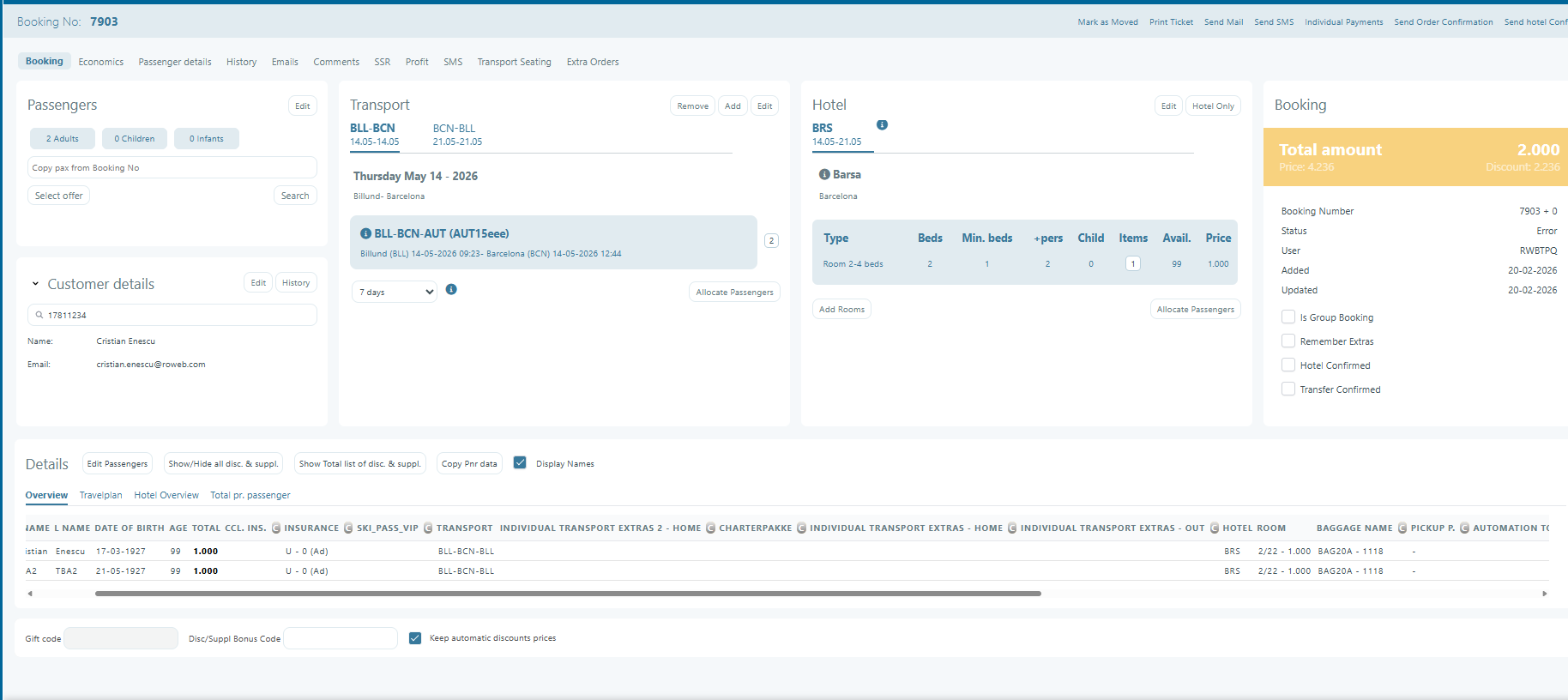
Task: Open the 7 days duration dropdown
Action: point(395,293)
